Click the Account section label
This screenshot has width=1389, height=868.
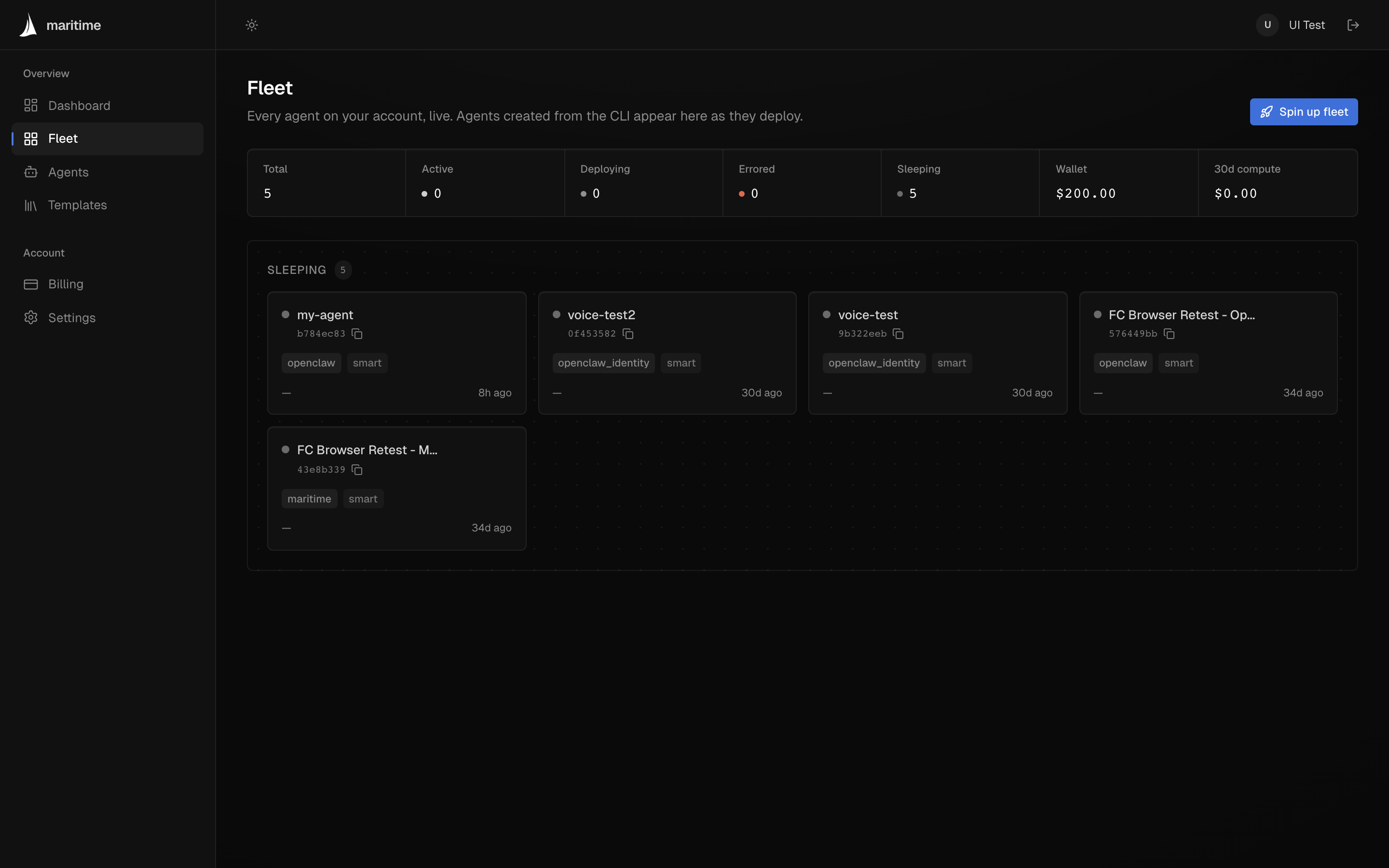point(43,253)
